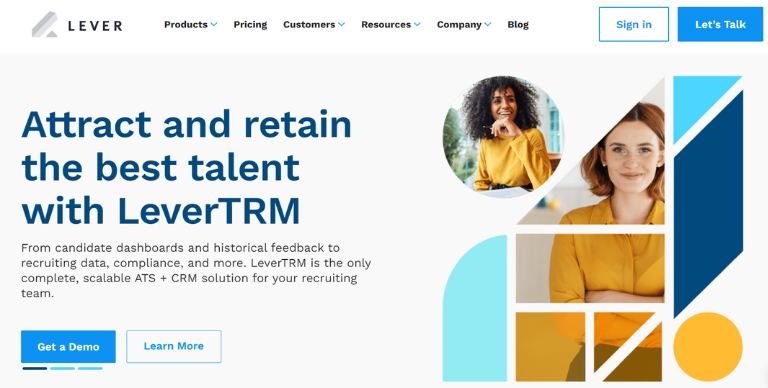This screenshot has height=388, width=768.
Task: Select the second carousel slide indicator
Action: tap(63, 368)
